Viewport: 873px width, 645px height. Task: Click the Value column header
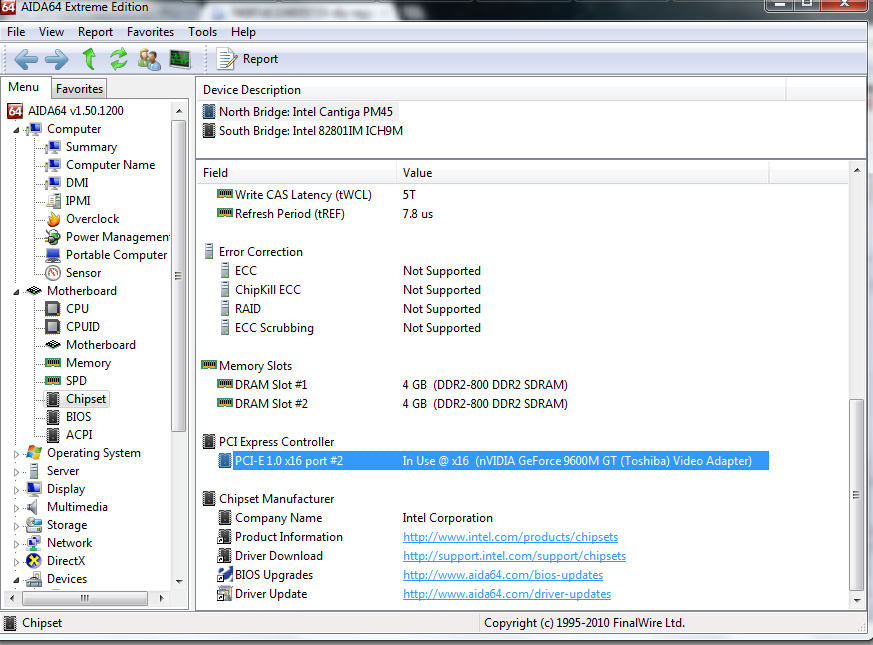click(583, 173)
